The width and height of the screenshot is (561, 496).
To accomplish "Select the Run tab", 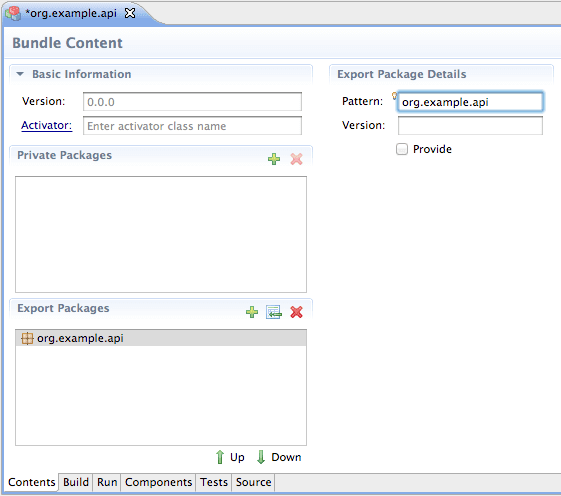I will coord(107,482).
